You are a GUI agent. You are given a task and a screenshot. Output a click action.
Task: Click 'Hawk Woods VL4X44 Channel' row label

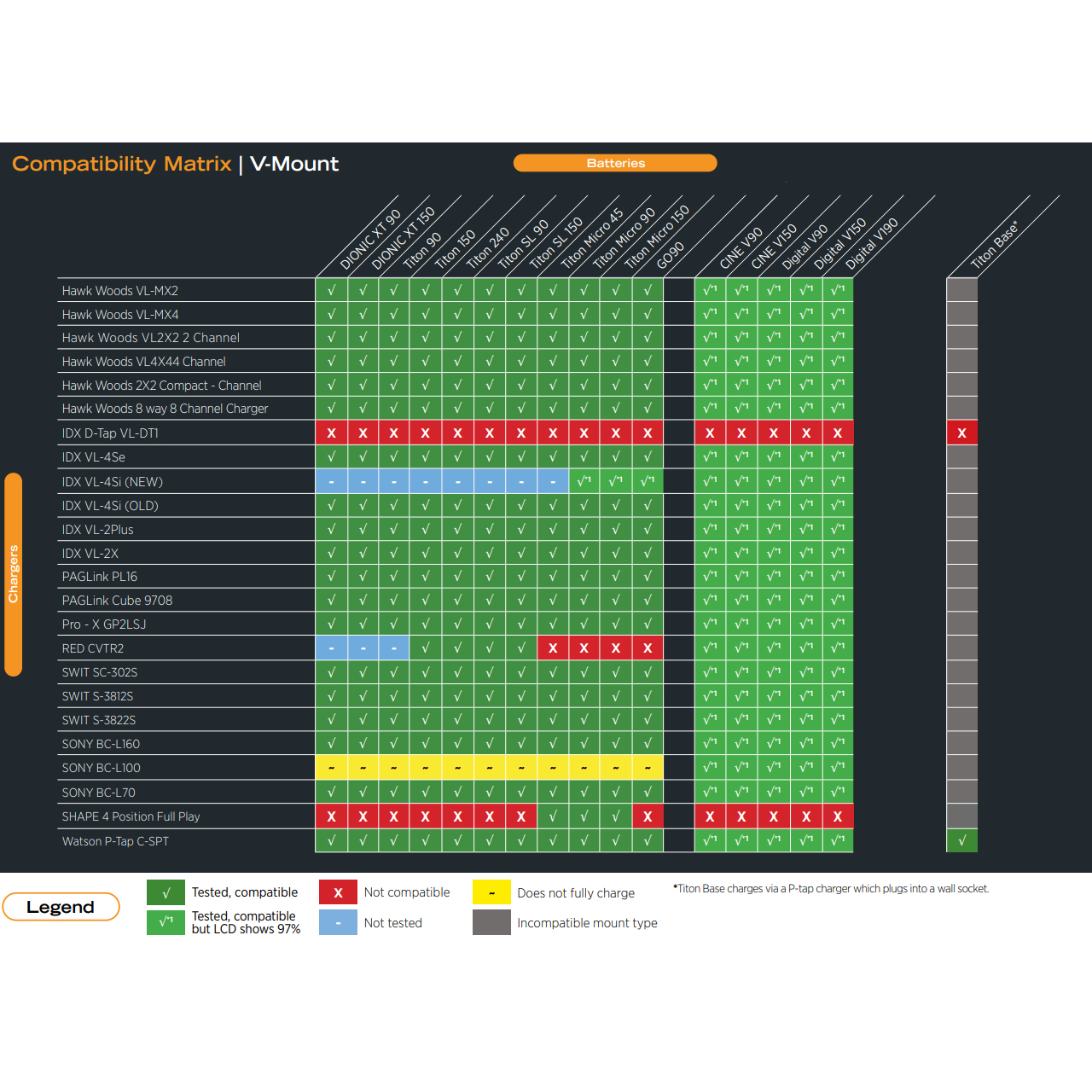pyautogui.click(x=144, y=362)
